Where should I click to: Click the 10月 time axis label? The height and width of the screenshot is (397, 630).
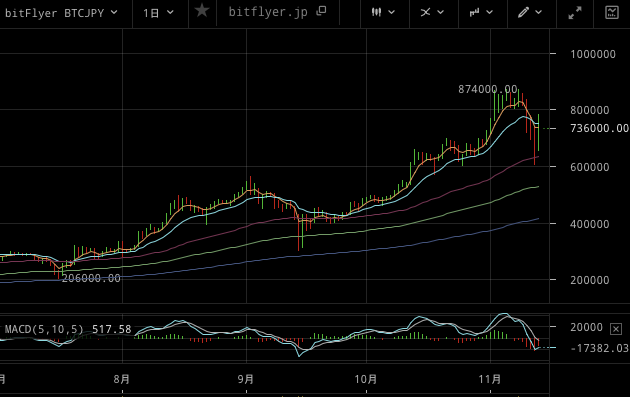tap(366, 379)
